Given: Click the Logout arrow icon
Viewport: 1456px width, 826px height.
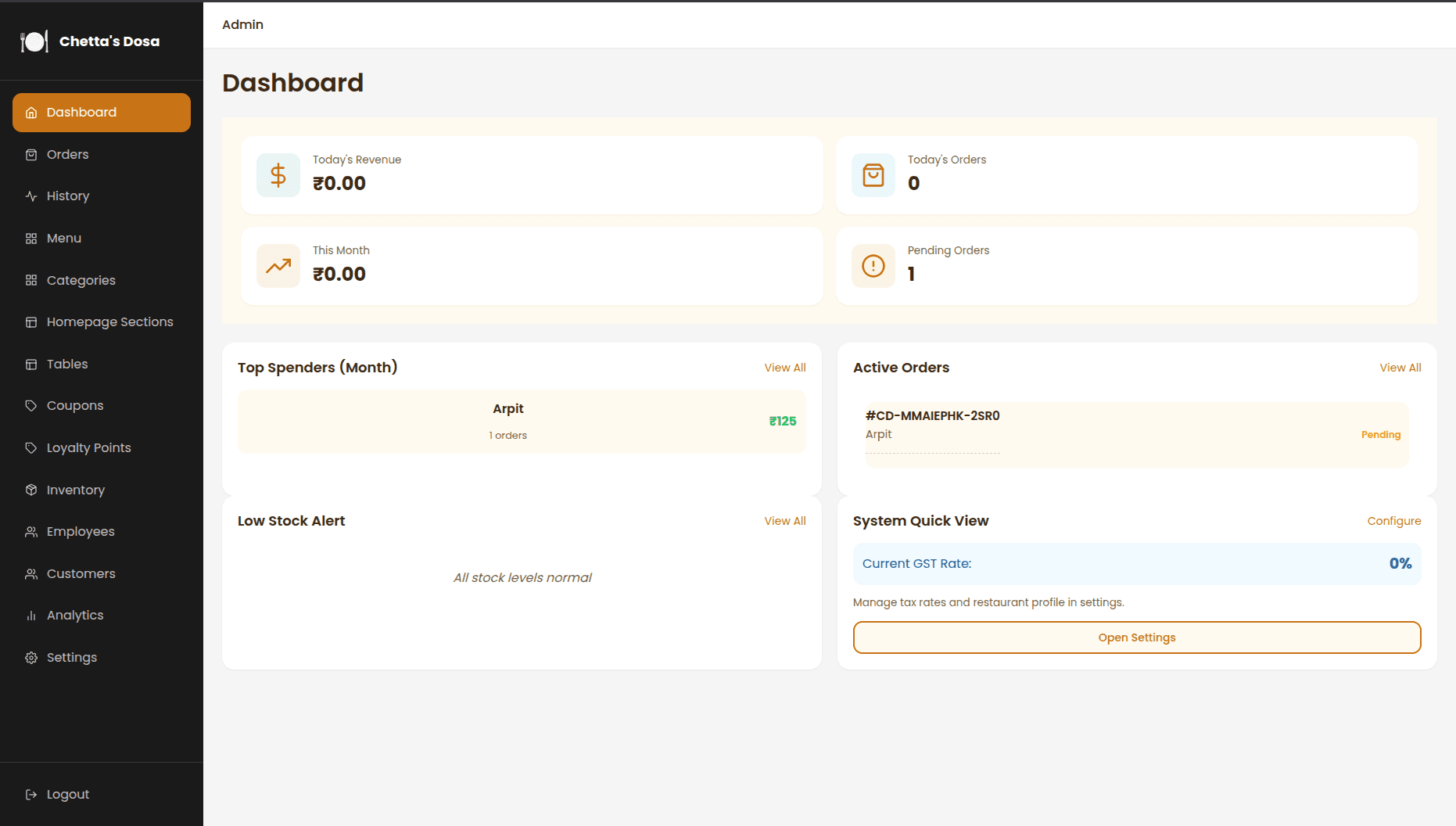Looking at the screenshot, I should point(31,795).
